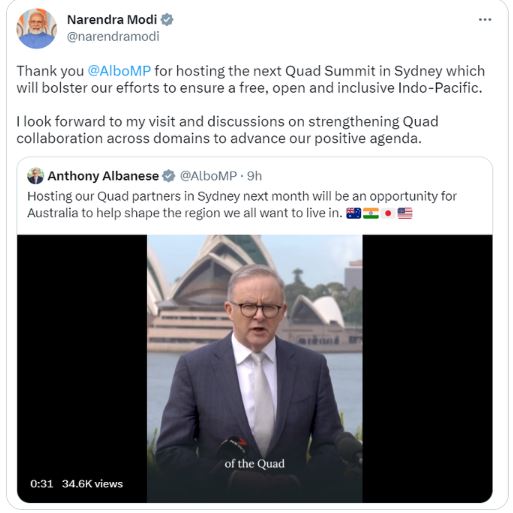Click the verified badge beside Anthony Albanese

click(x=169, y=176)
